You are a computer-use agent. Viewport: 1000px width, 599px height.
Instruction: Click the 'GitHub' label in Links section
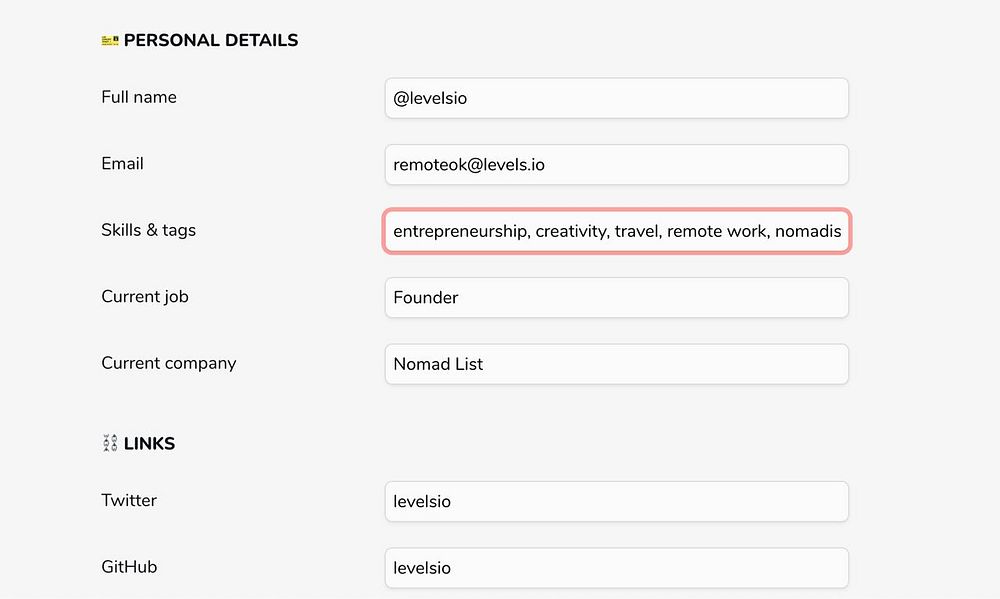click(x=129, y=567)
